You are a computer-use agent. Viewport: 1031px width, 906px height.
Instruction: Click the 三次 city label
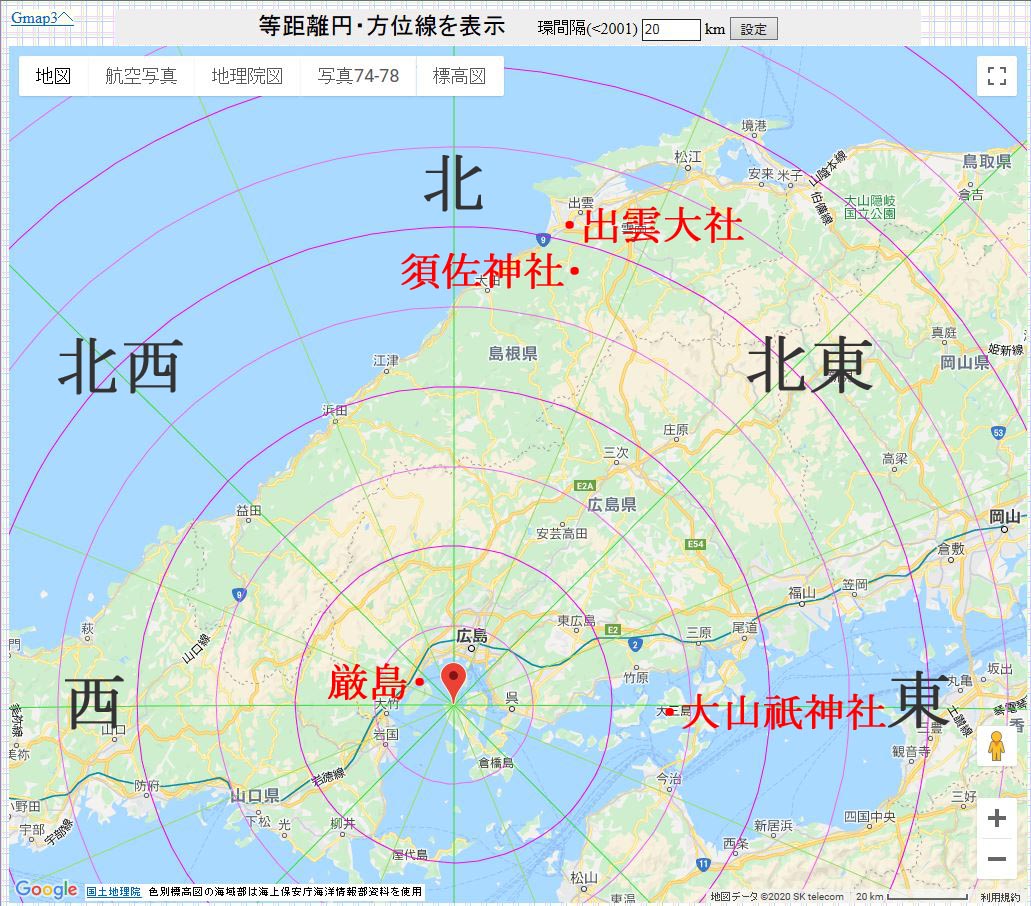[x=616, y=452]
